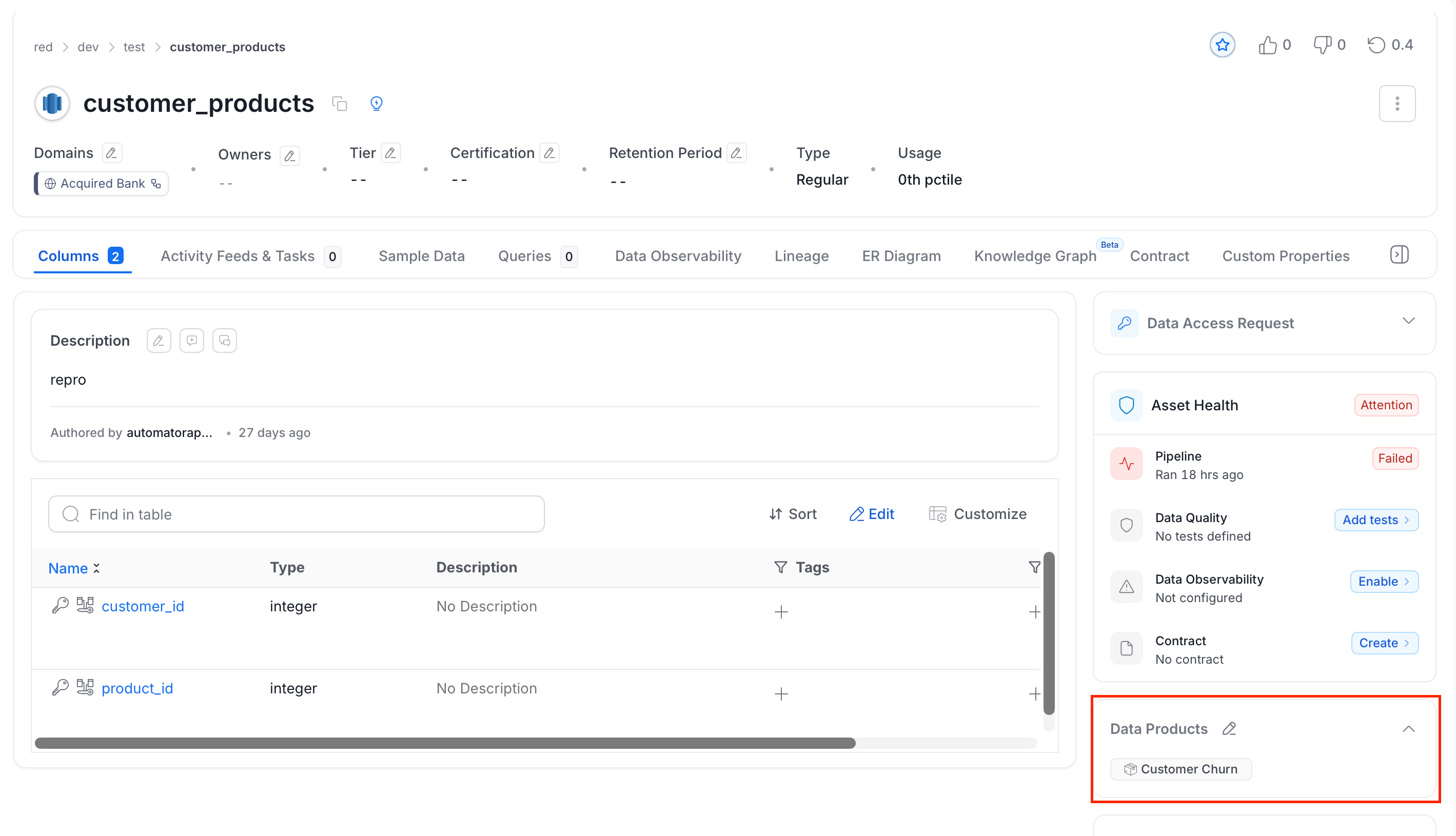
Task: Open Custom Properties tab
Action: [1286, 256]
